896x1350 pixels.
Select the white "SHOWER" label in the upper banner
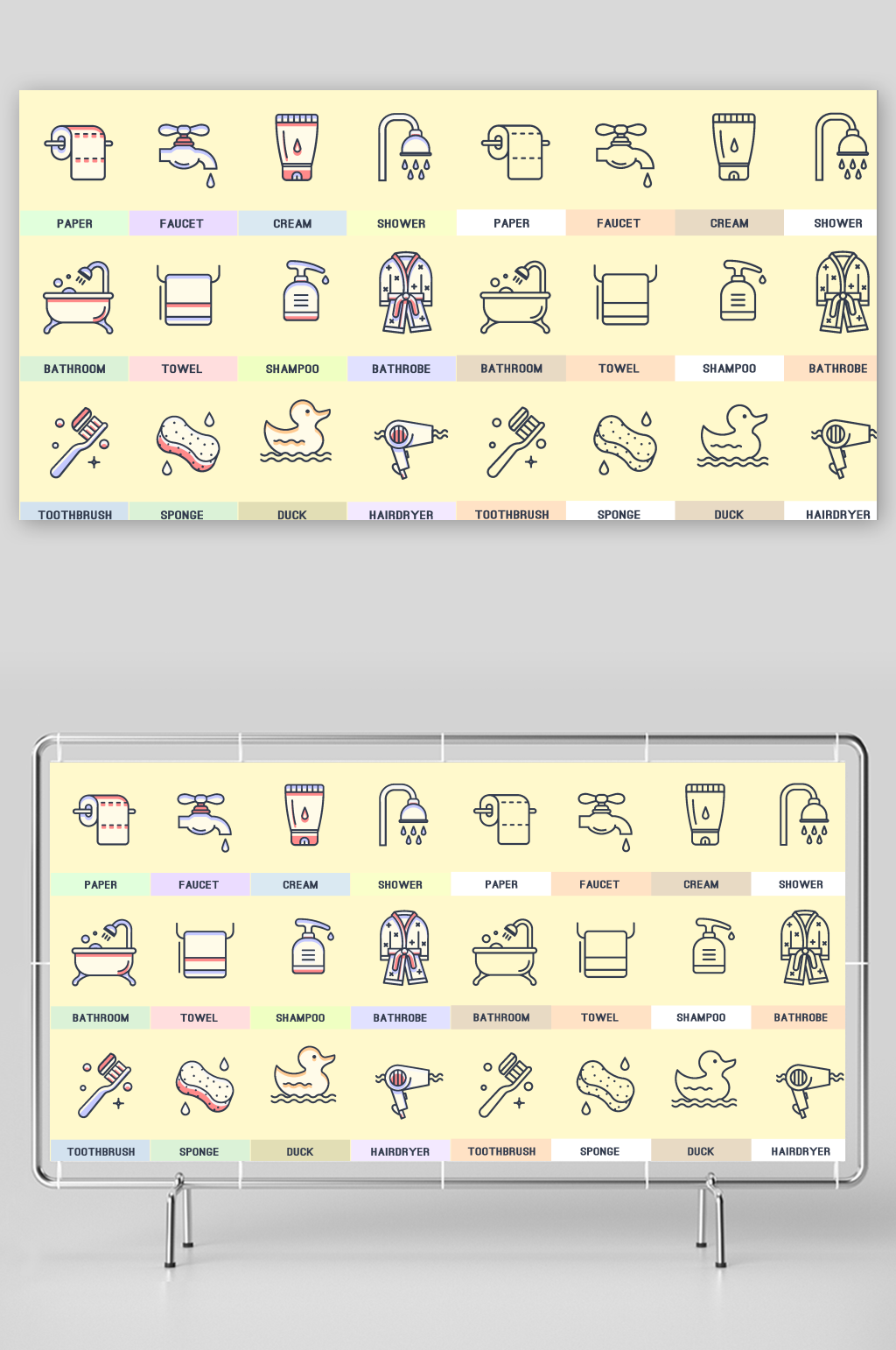(x=830, y=223)
